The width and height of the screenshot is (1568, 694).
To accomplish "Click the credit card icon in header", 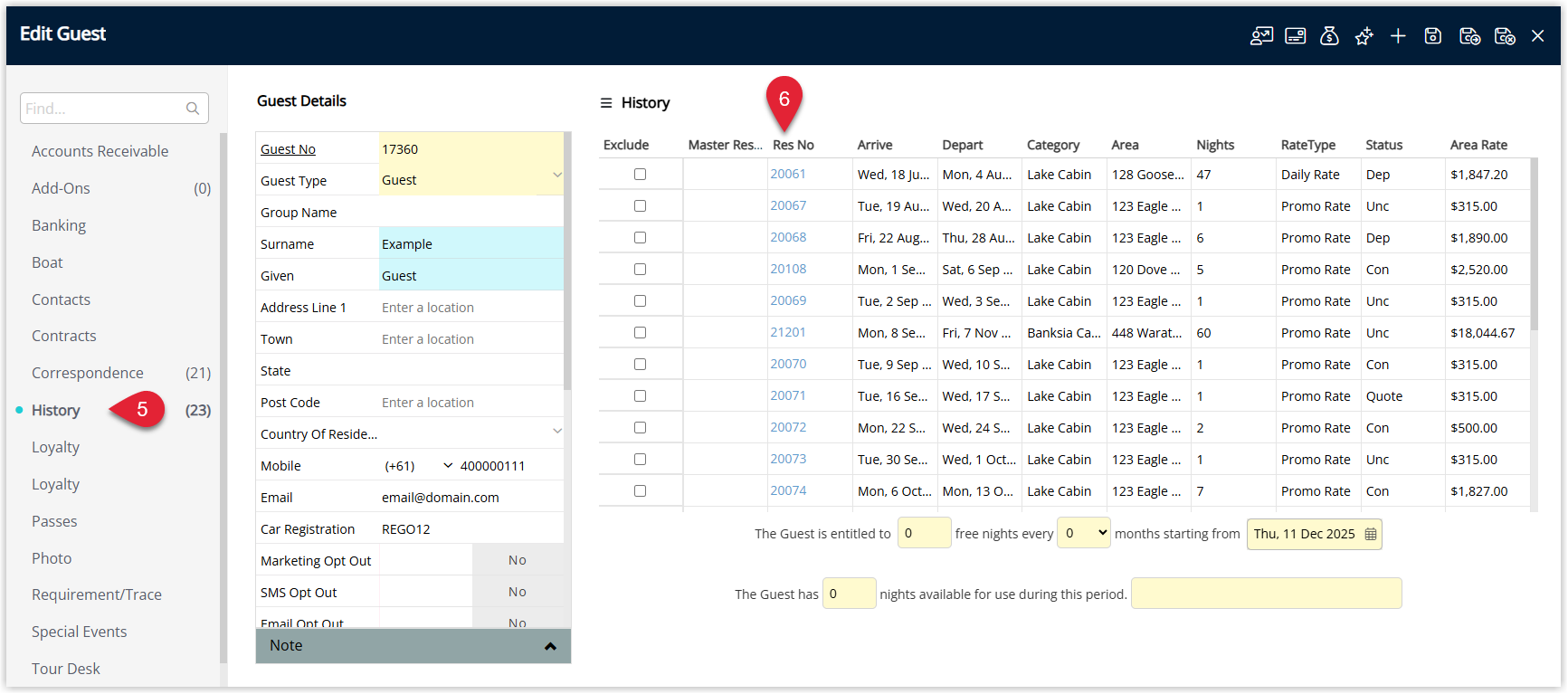I will pyautogui.click(x=1296, y=36).
